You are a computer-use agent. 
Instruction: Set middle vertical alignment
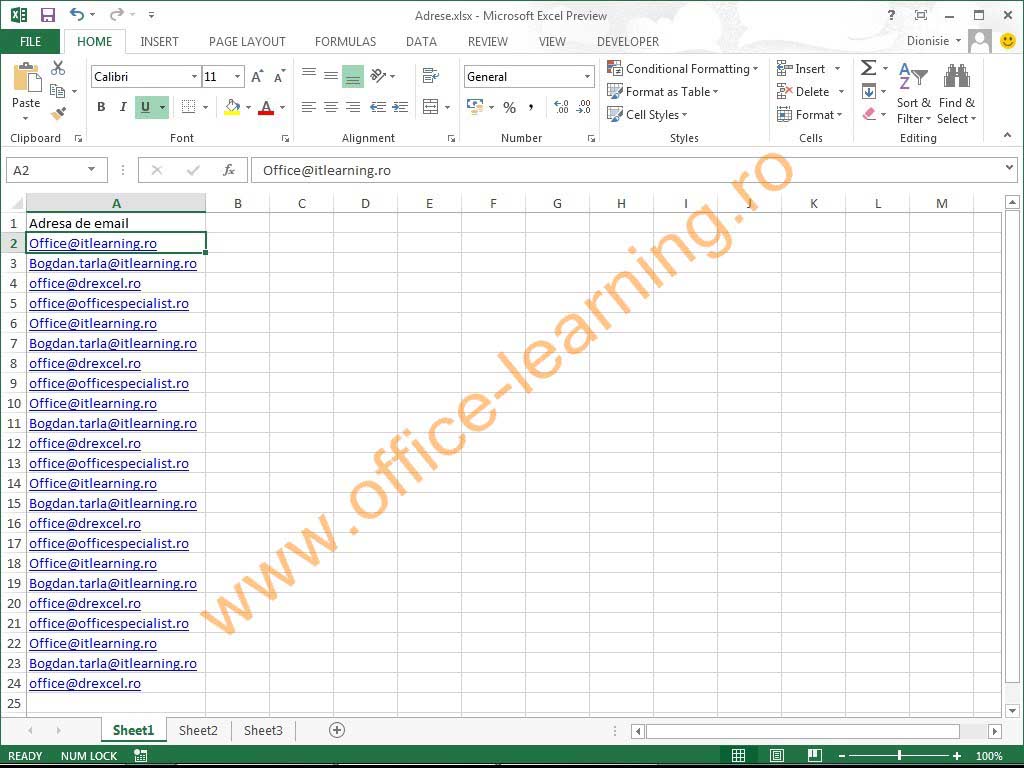(x=331, y=76)
